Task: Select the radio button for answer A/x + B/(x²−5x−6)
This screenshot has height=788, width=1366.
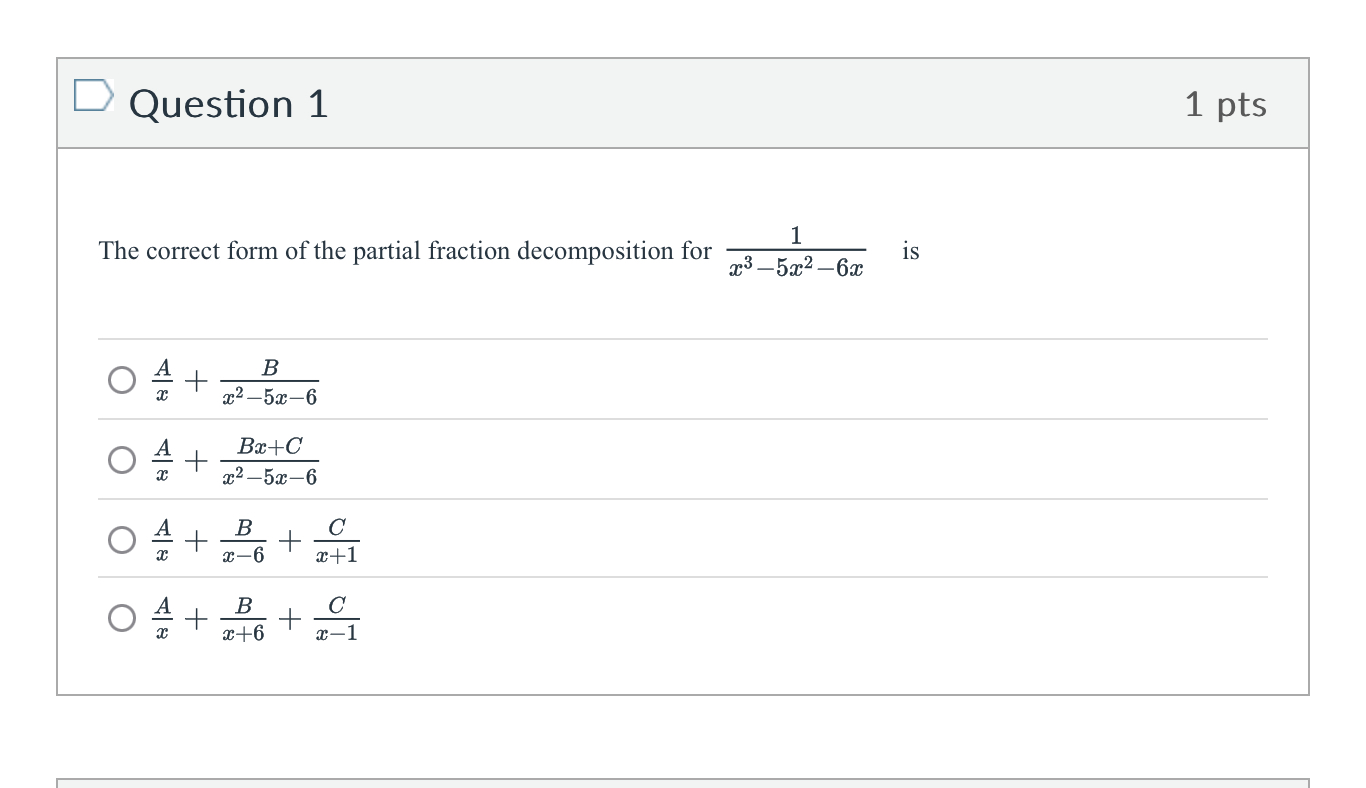Action: pyautogui.click(x=121, y=378)
